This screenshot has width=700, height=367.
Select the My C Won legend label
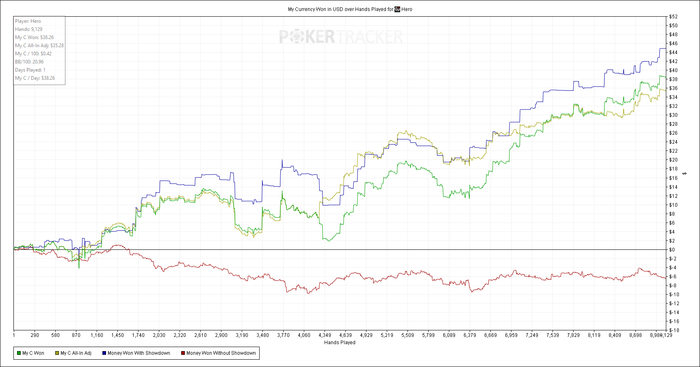[x=33, y=353]
